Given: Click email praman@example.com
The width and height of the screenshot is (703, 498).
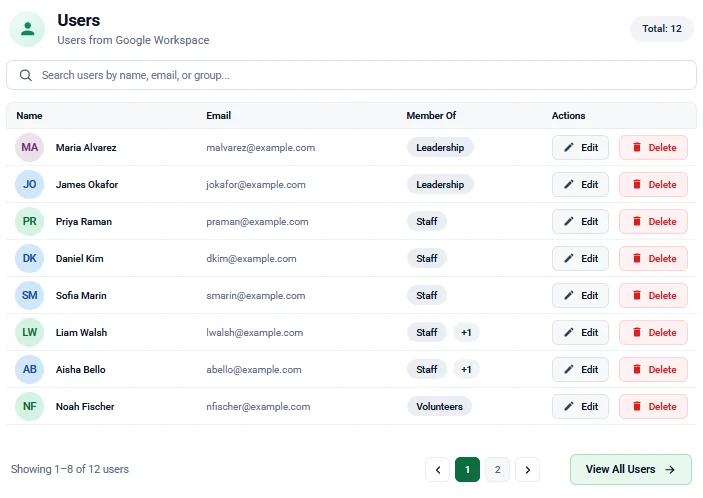Looking at the screenshot, I should click(257, 221).
